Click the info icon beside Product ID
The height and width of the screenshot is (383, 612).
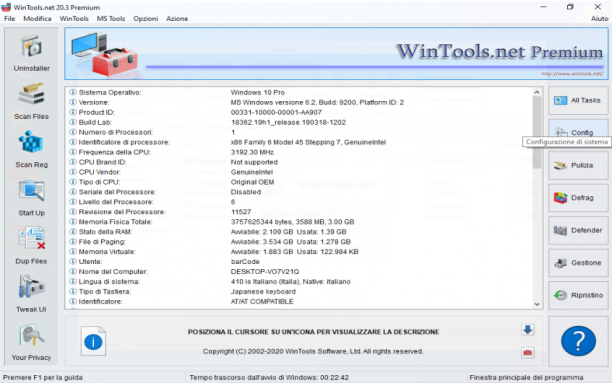pos(73,112)
